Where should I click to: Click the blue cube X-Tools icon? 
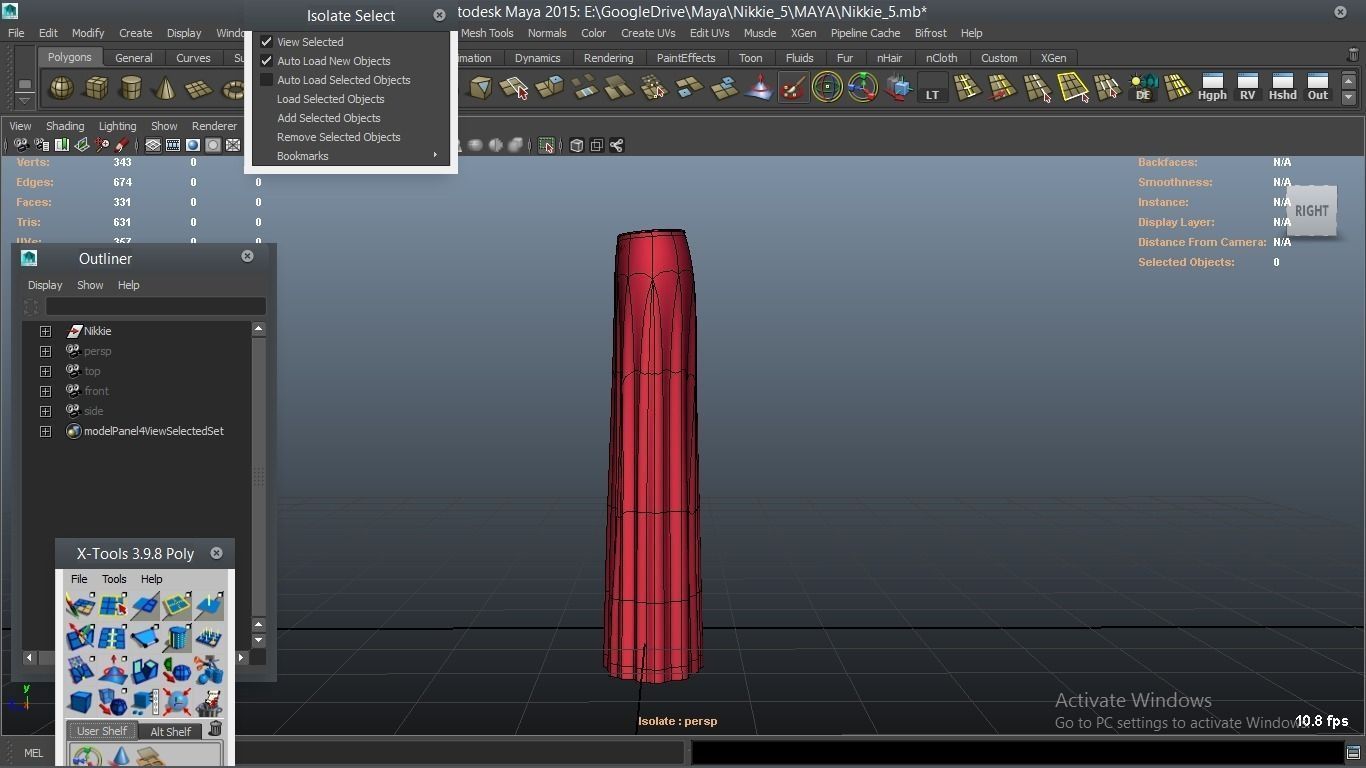click(x=80, y=702)
